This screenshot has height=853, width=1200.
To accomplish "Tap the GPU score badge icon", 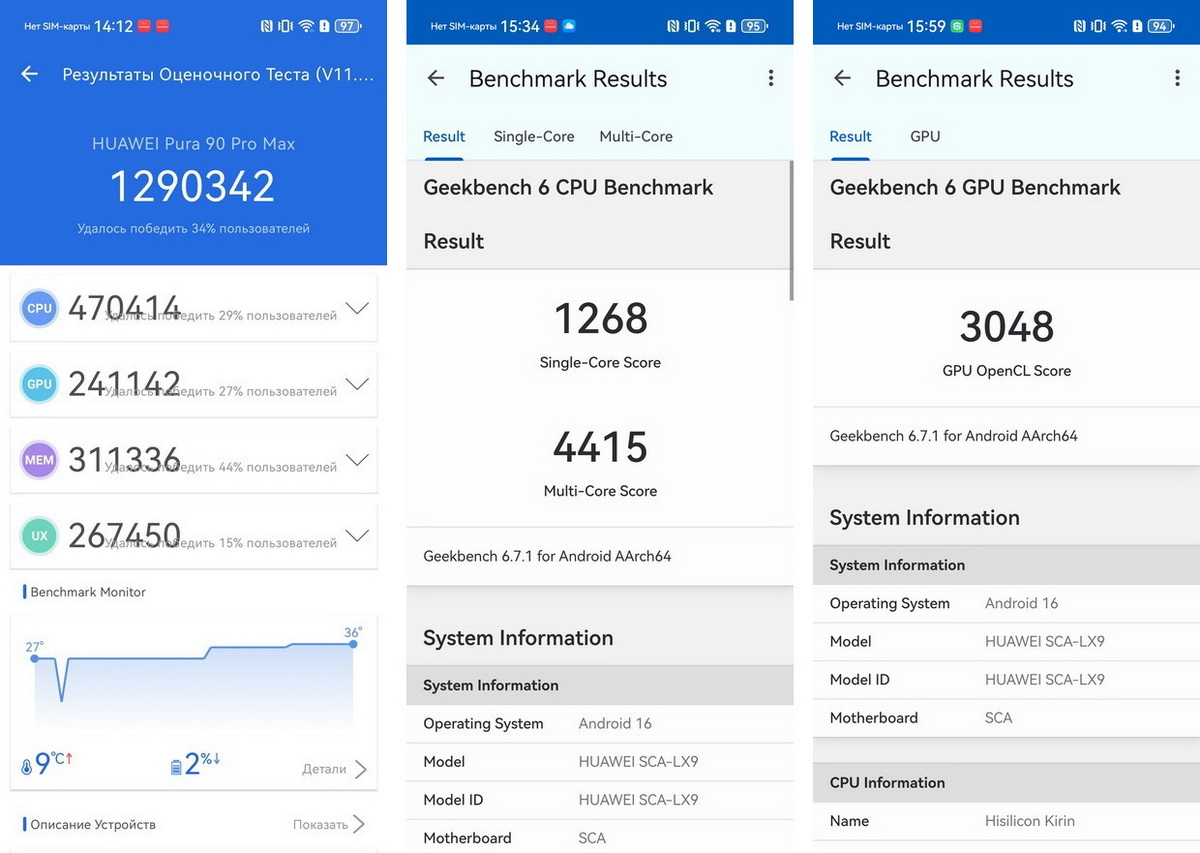I will 39,385.
